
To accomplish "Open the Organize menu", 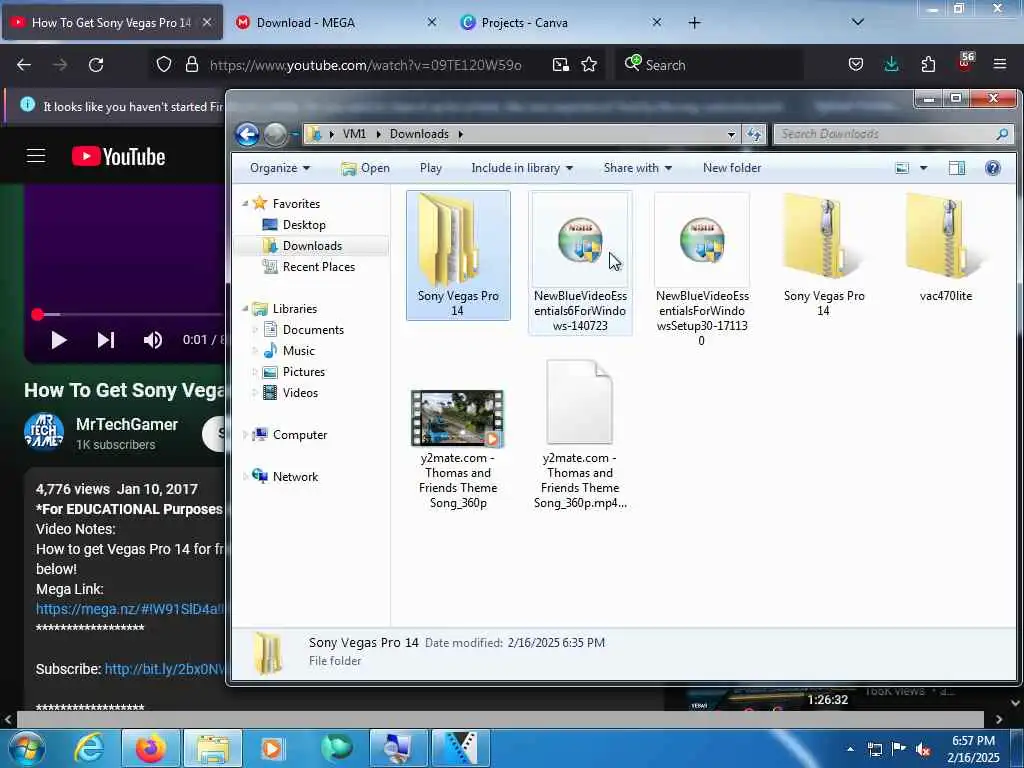I will point(280,168).
